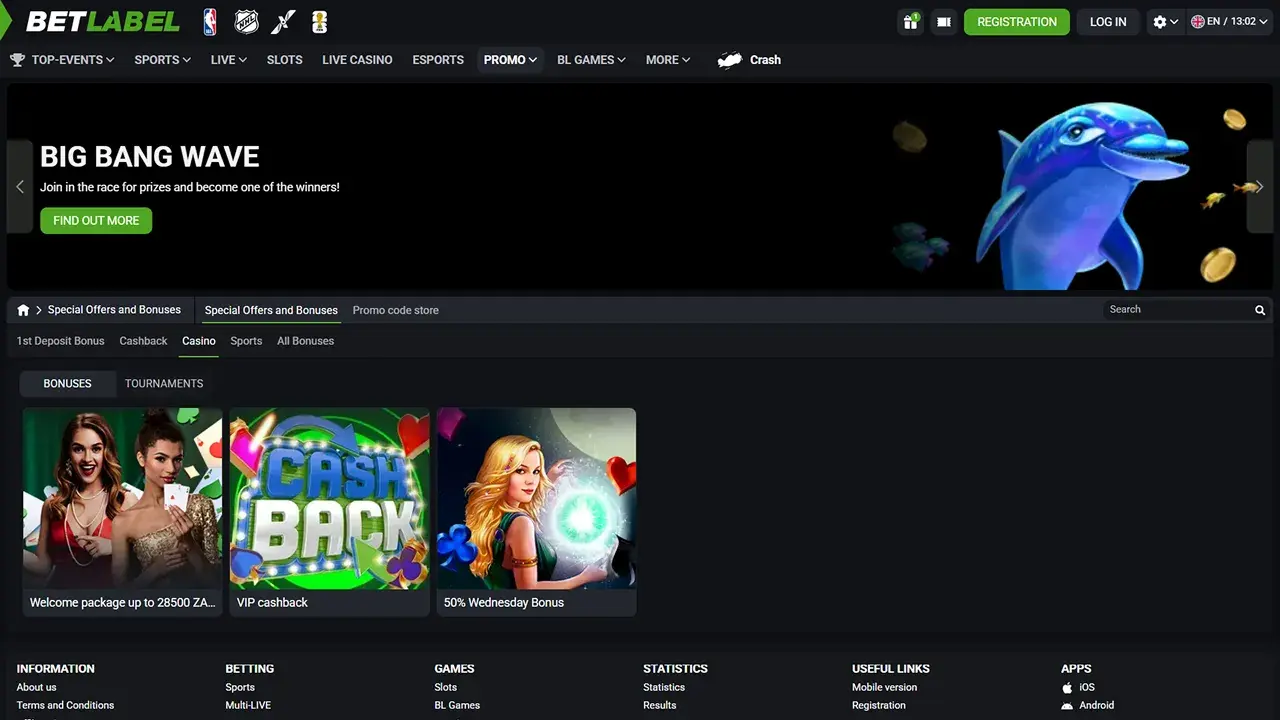Expand the SPORTS menu
Viewport: 1280px width, 720px height.
tap(162, 60)
